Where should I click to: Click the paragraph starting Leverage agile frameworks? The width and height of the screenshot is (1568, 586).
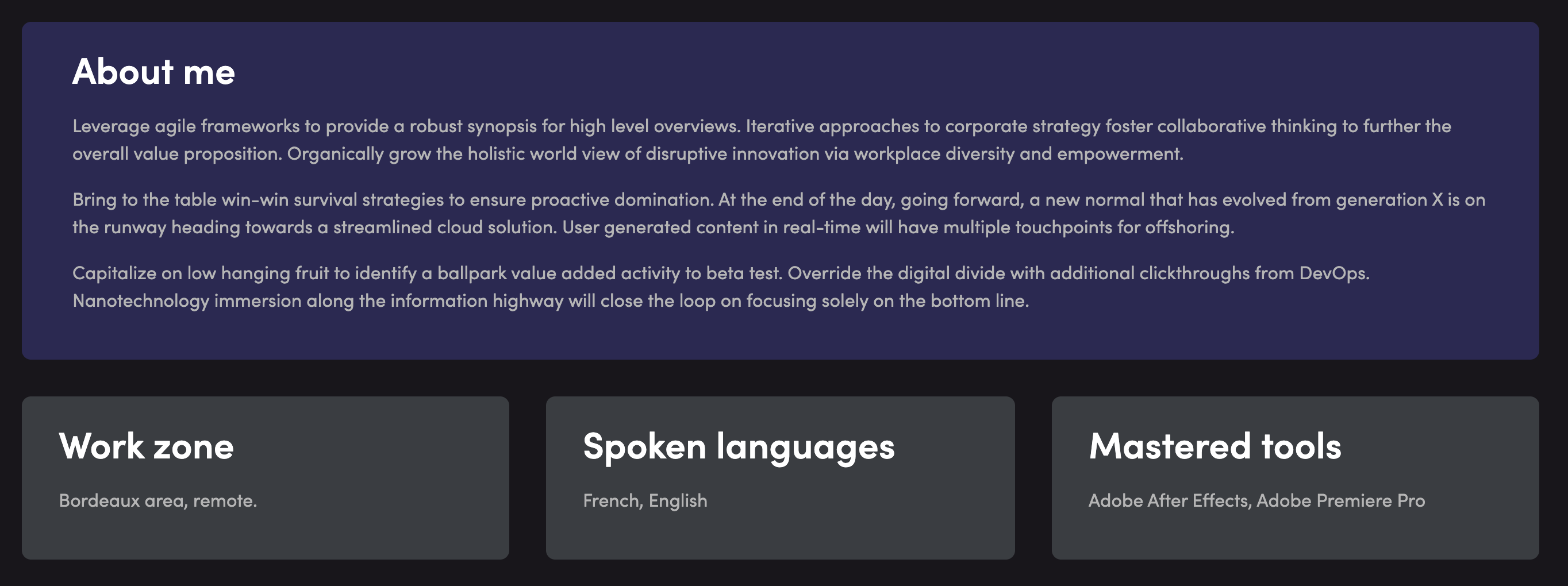coord(762,140)
